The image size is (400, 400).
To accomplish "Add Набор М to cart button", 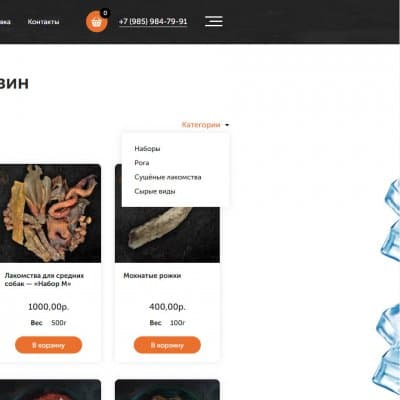I will pos(49,345).
